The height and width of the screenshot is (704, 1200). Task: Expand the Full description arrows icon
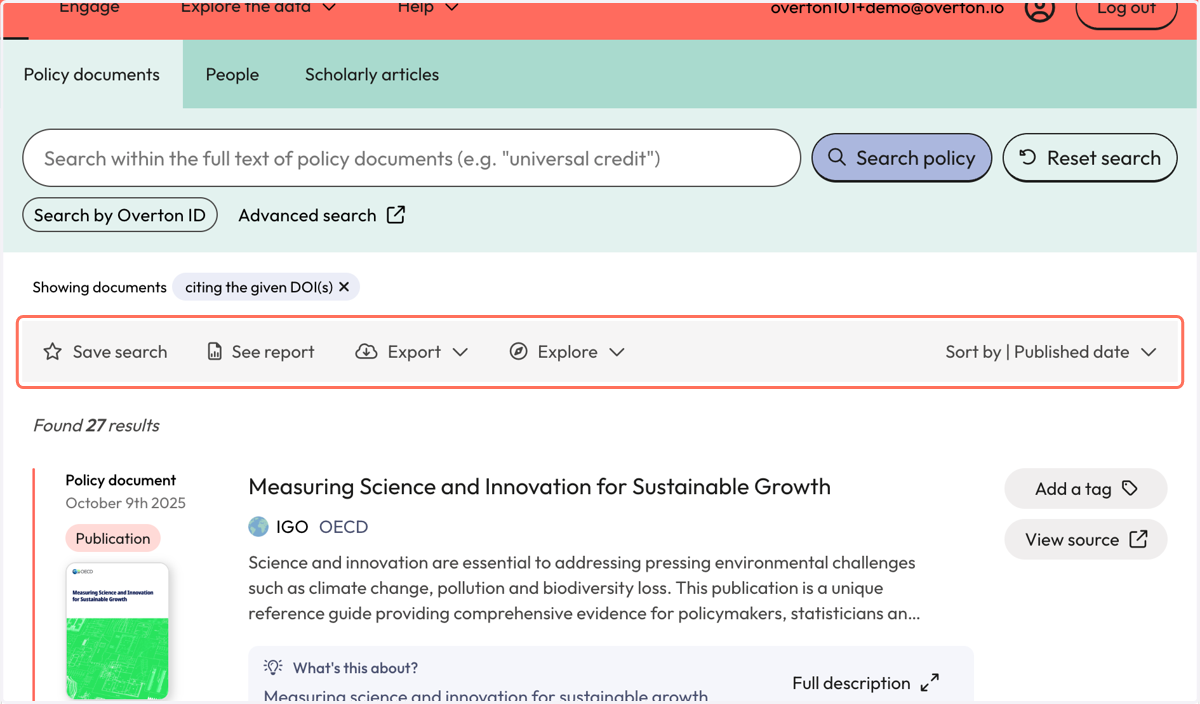(x=930, y=683)
